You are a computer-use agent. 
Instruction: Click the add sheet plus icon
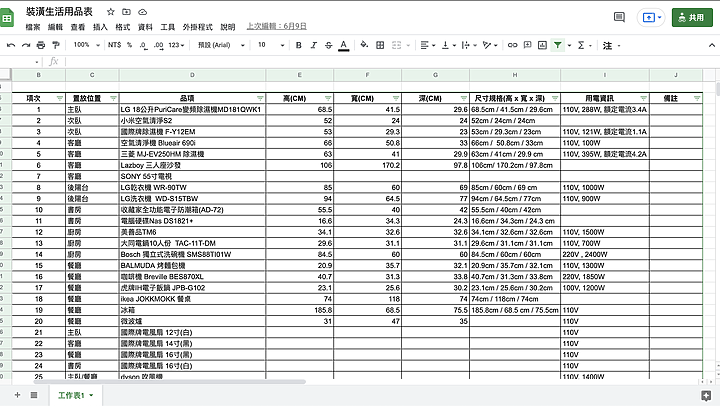[x=17, y=395]
